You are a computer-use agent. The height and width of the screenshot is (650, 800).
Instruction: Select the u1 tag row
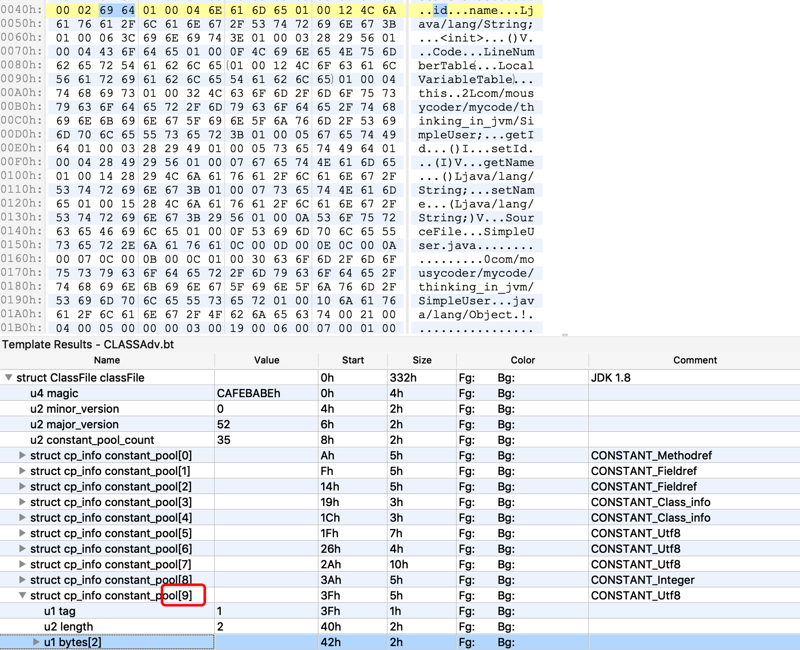(400, 611)
